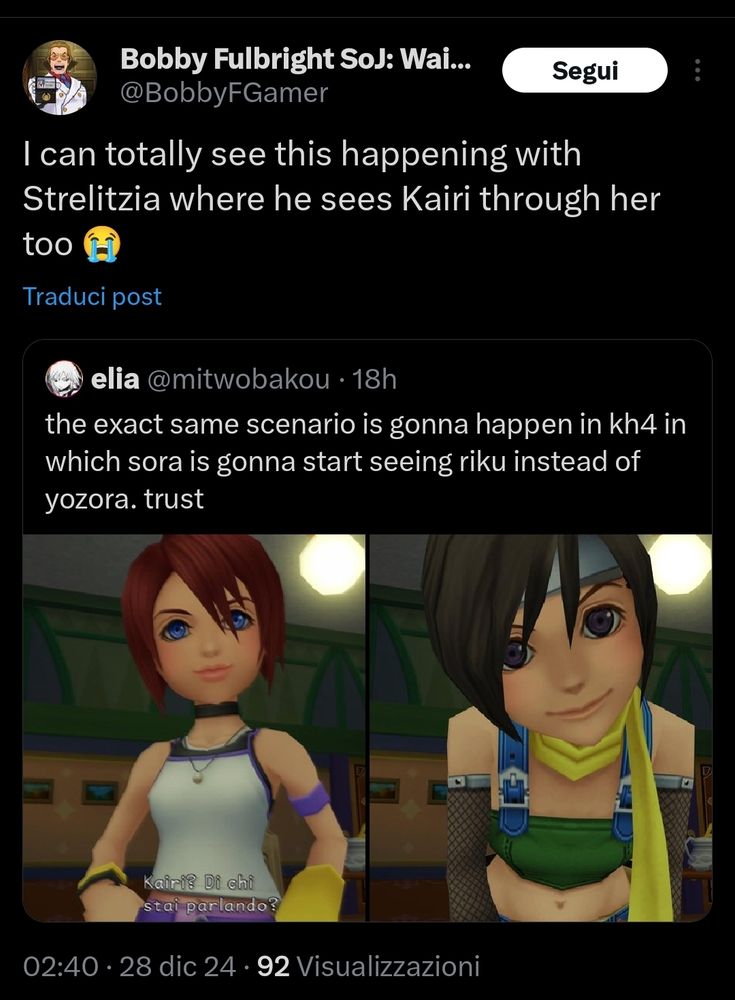Open the three-dot more options menu

(x=697, y=70)
